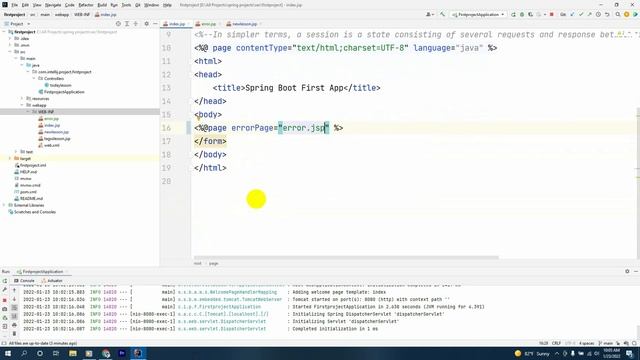
Task: Open the Edit menu
Action: [25, 5]
